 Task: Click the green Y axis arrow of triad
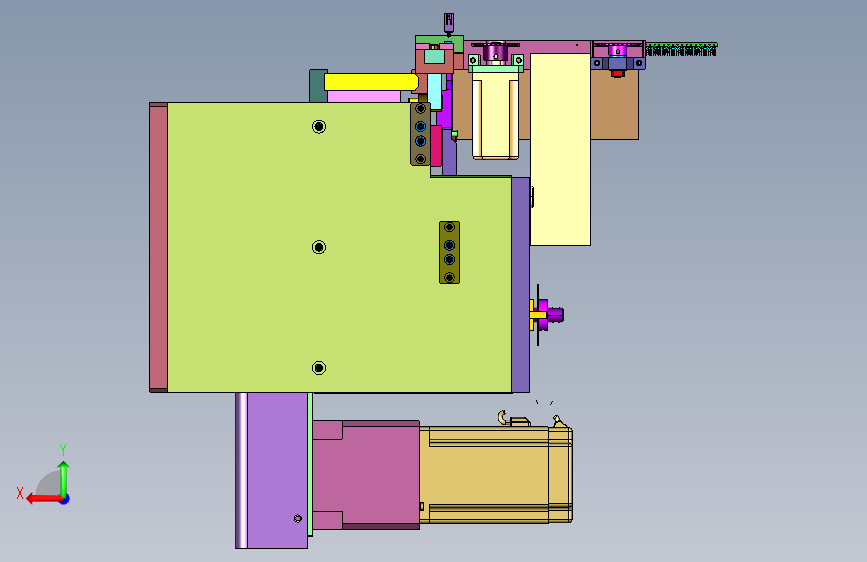tap(64, 478)
